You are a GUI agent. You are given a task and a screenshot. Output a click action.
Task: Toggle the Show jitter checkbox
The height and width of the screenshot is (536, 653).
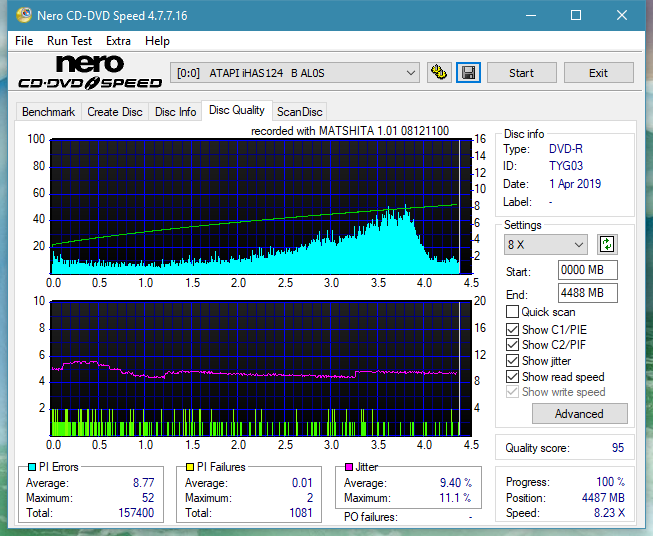point(512,361)
